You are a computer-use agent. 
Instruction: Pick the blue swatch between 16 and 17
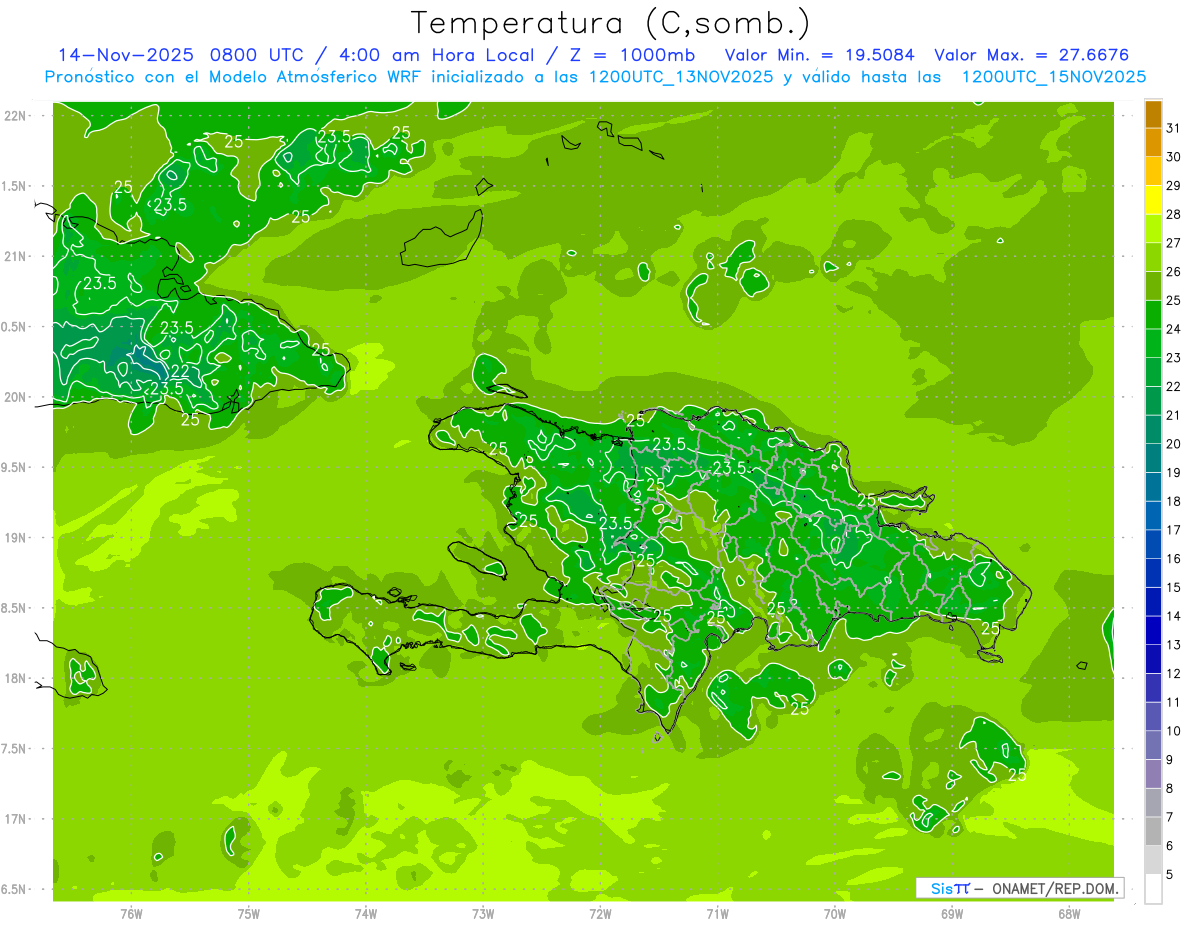pyautogui.click(x=1153, y=545)
